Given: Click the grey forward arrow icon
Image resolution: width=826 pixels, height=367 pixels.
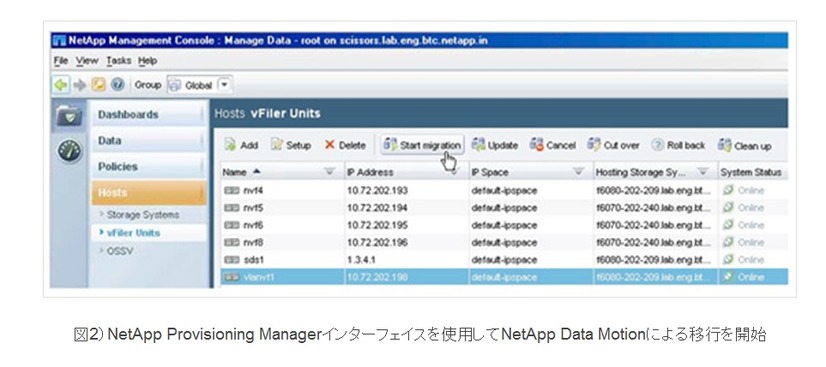Looking at the screenshot, I should [80, 85].
